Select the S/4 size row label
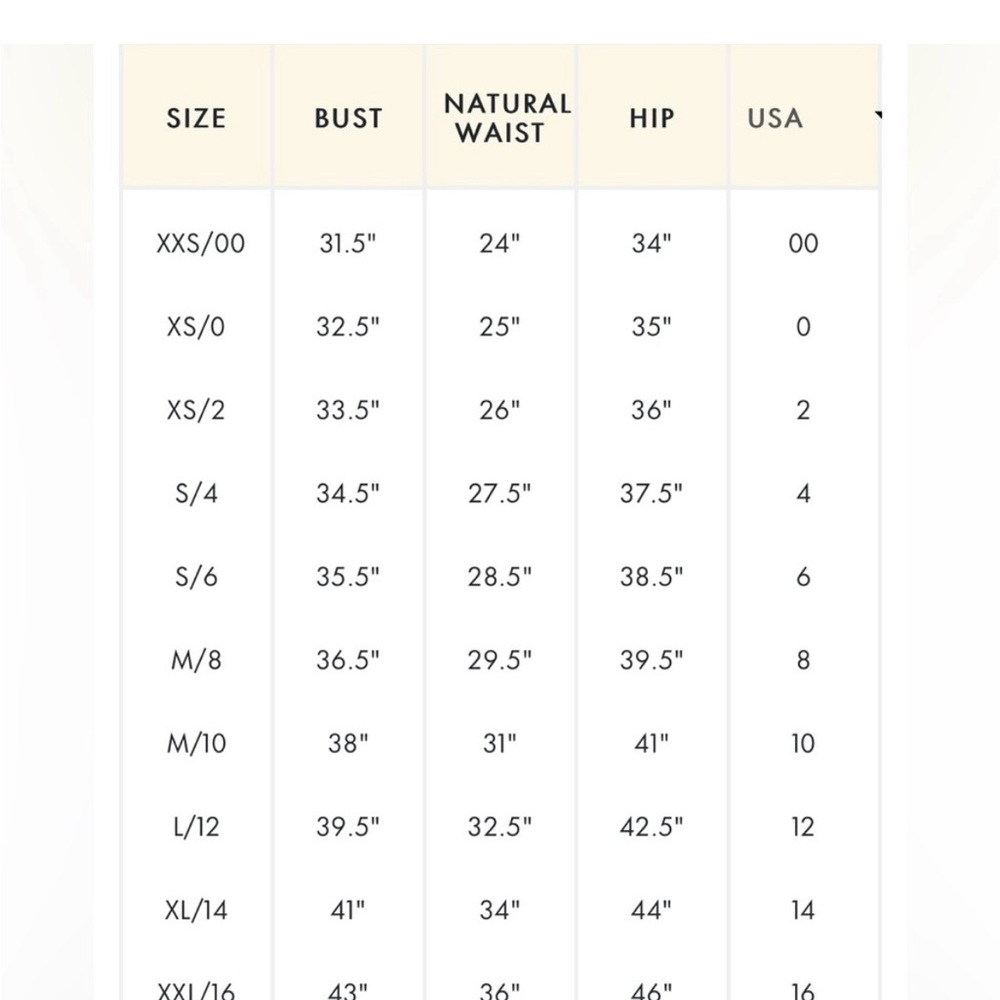This screenshot has height=1000, width=1000. [x=196, y=494]
